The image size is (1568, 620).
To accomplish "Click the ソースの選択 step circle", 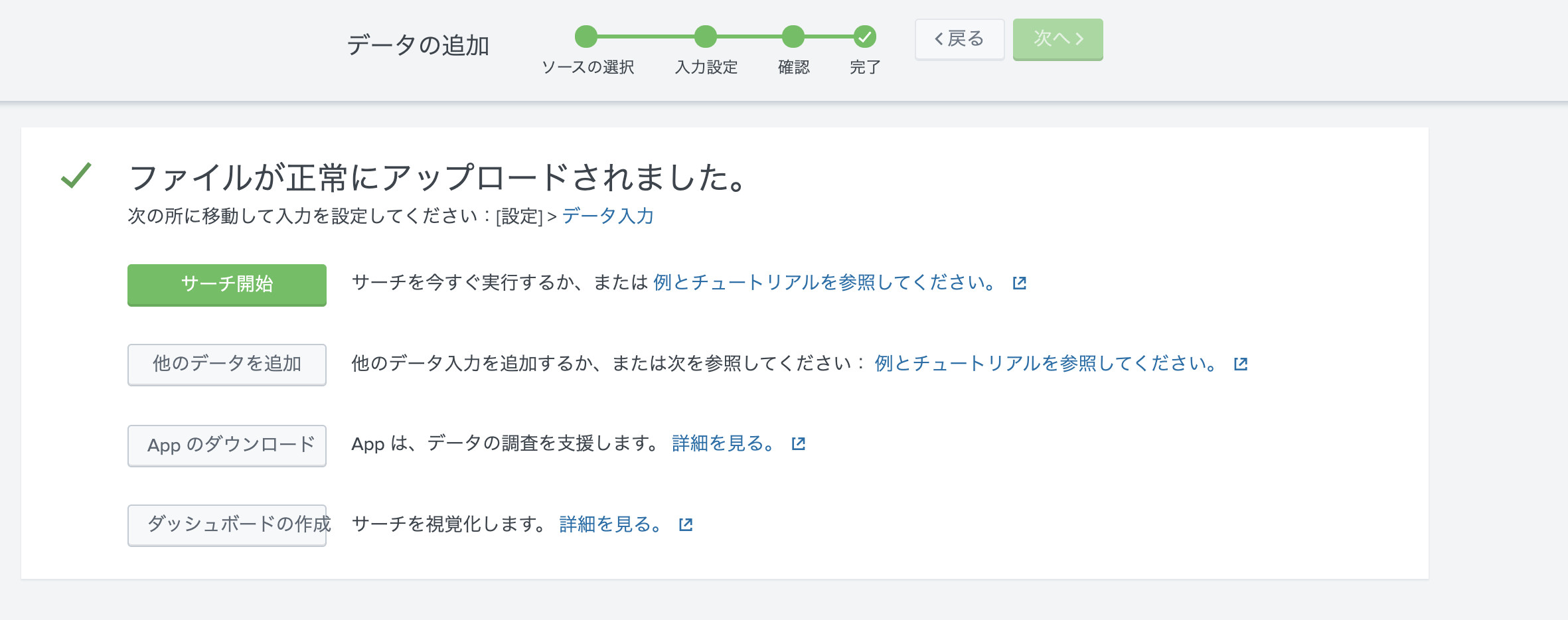I will pos(586,37).
